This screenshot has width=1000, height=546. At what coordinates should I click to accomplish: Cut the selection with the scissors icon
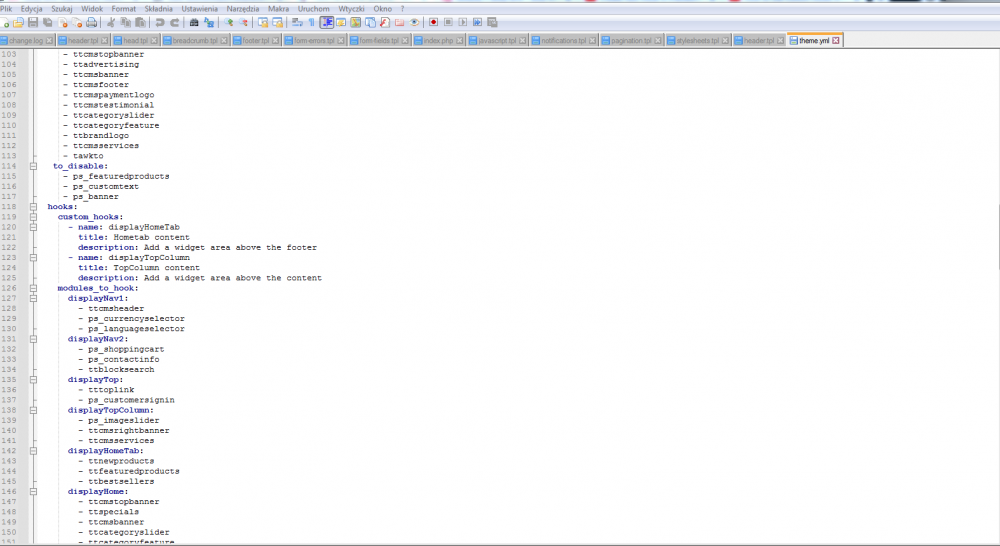pyautogui.click(x=110, y=22)
